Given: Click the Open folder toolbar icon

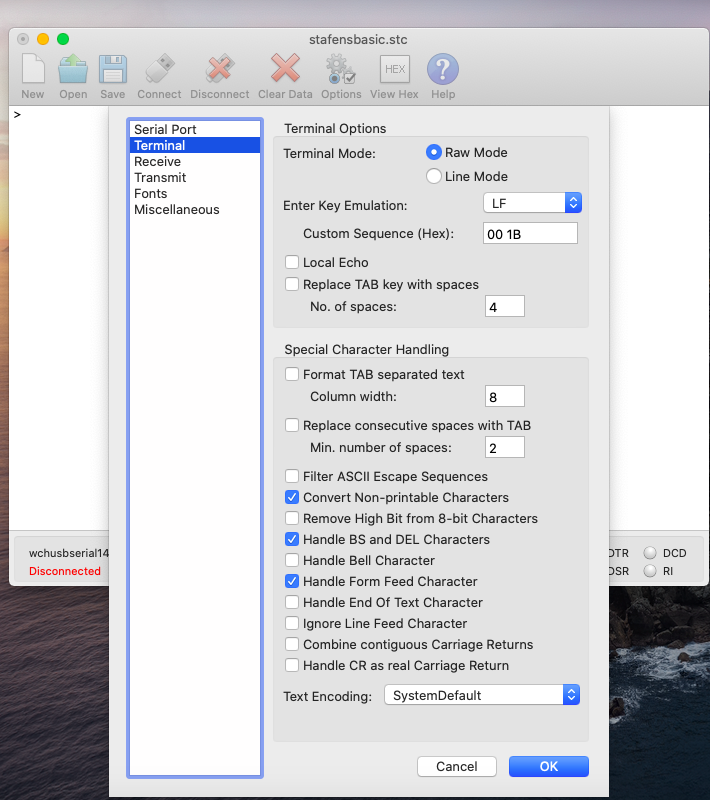Looking at the screenshot, I should [73, 70].
